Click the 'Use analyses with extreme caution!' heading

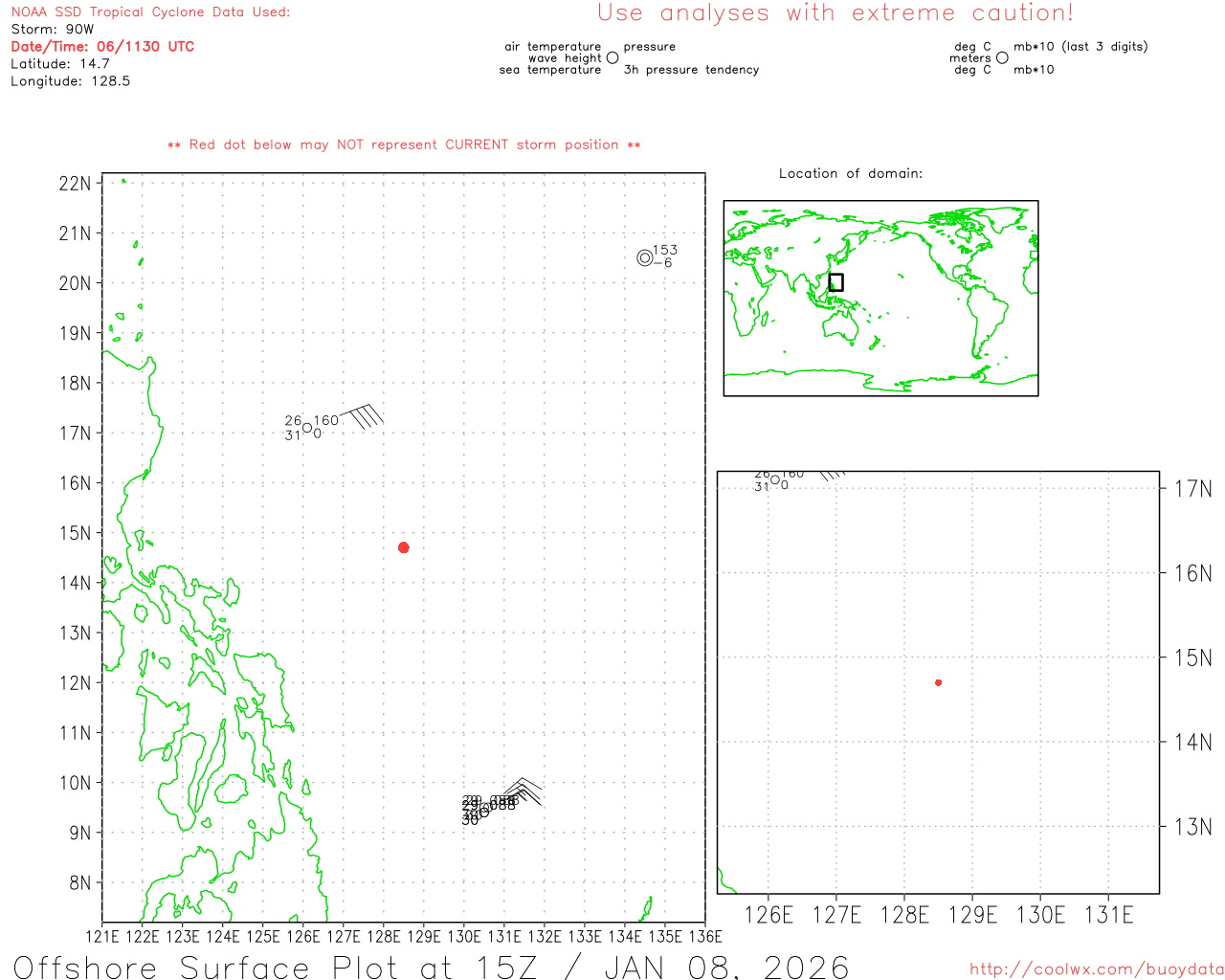835,13
